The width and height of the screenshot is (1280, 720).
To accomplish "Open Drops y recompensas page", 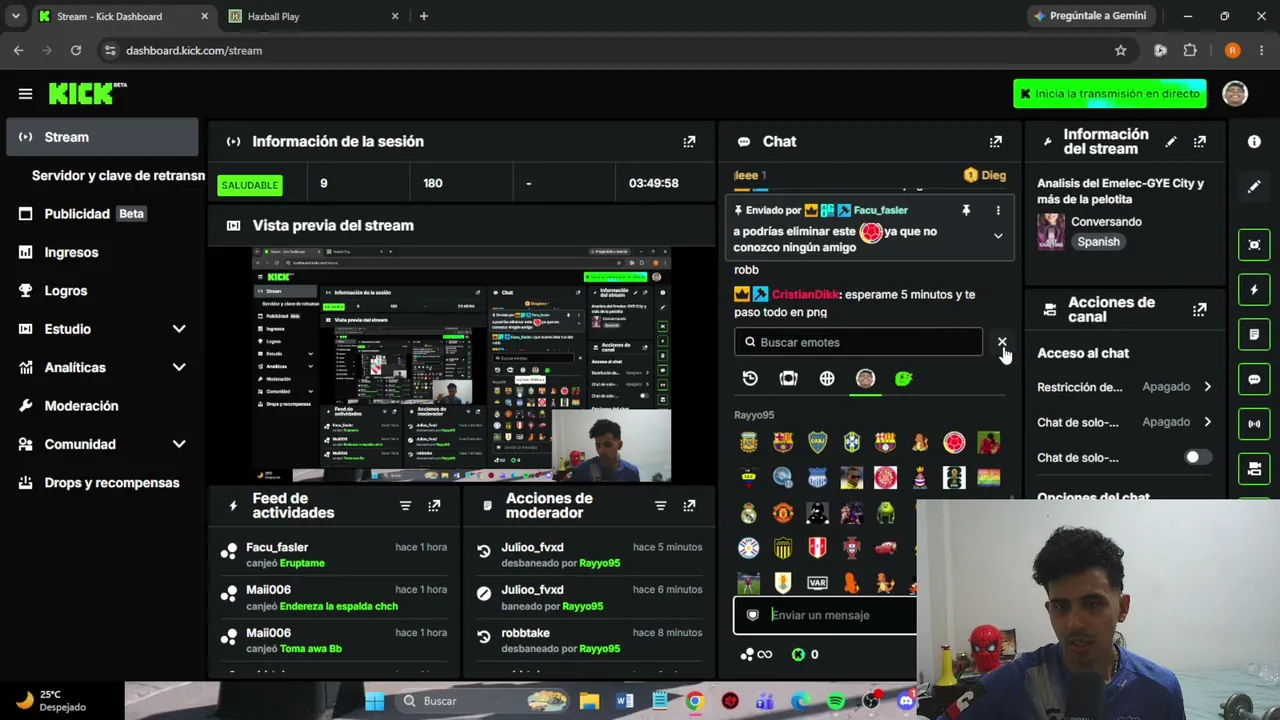I will click(102, 483).
